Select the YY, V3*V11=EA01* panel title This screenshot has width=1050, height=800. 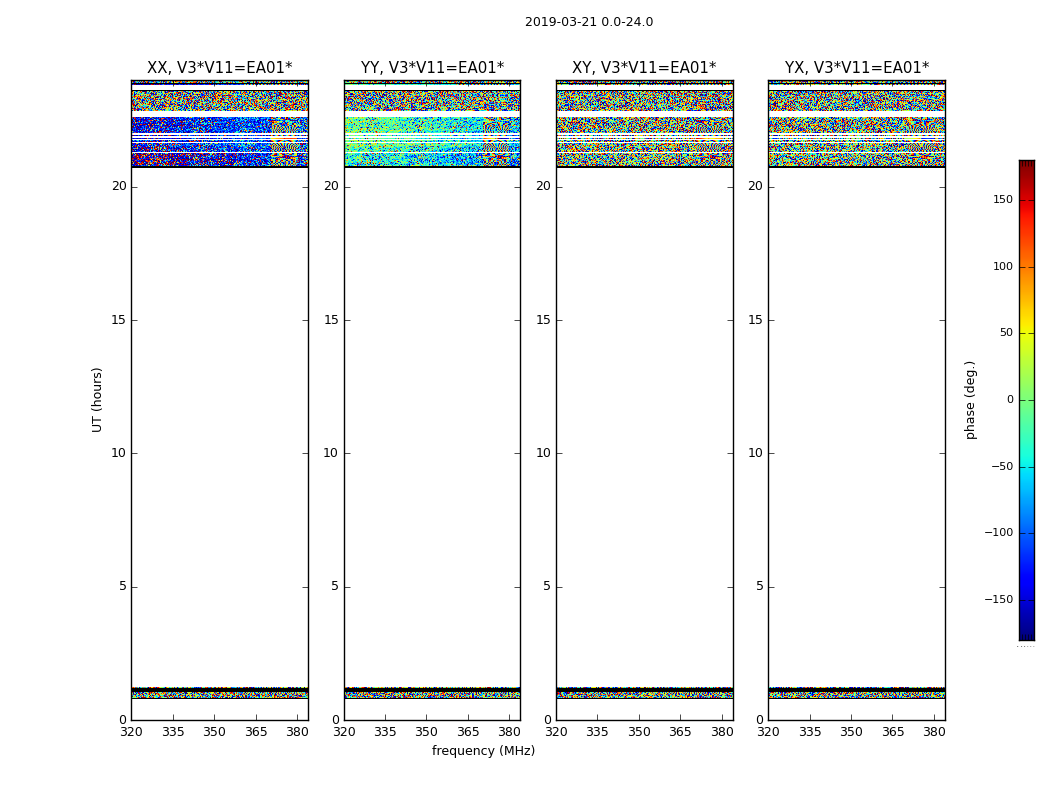[433, 68]
